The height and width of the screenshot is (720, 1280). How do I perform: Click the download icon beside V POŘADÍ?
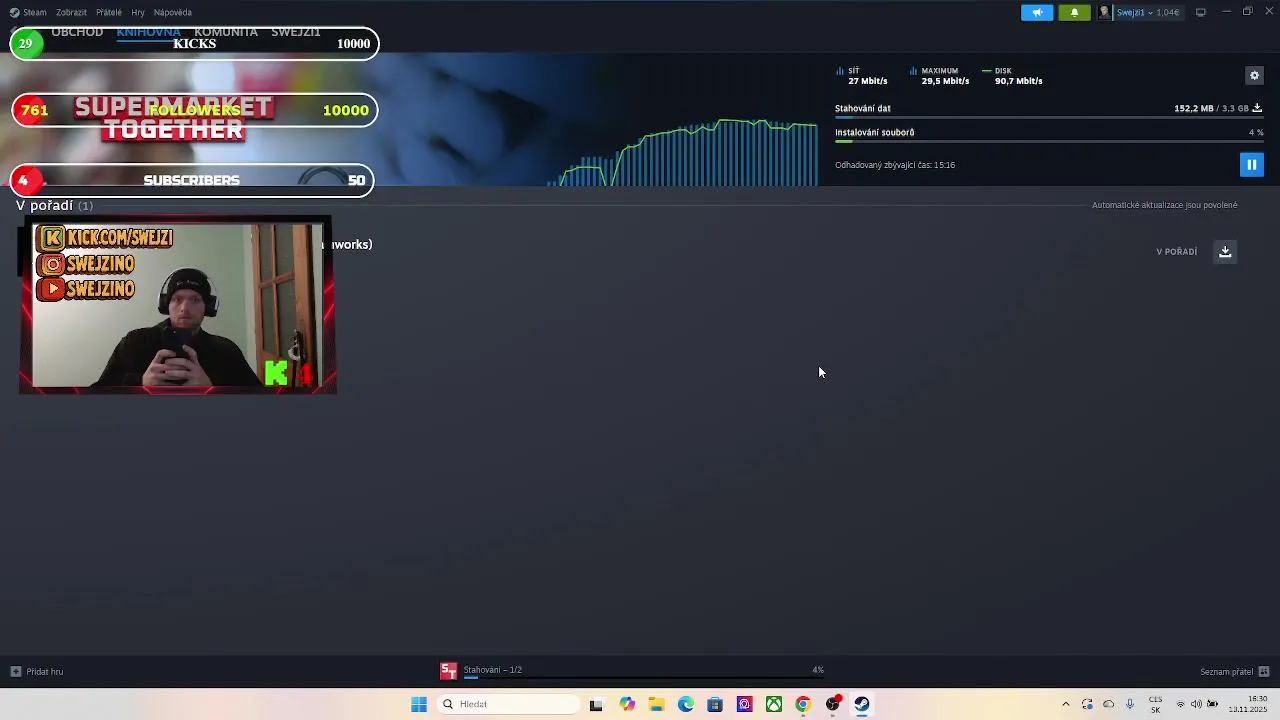click(1225, 251)
